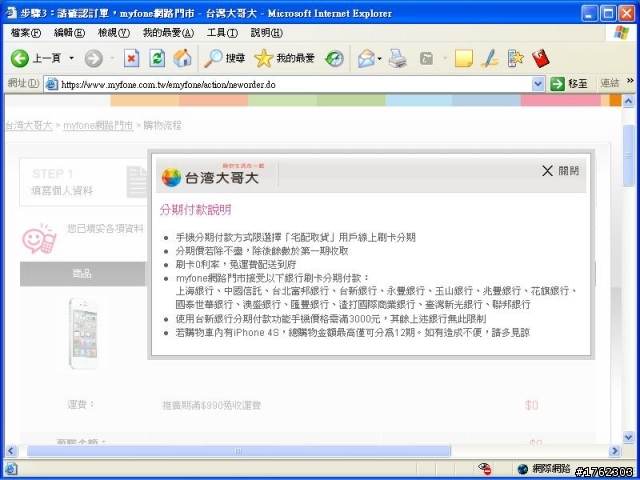Click the 推廣期滿$990免收運費 text

click(211, 406)
